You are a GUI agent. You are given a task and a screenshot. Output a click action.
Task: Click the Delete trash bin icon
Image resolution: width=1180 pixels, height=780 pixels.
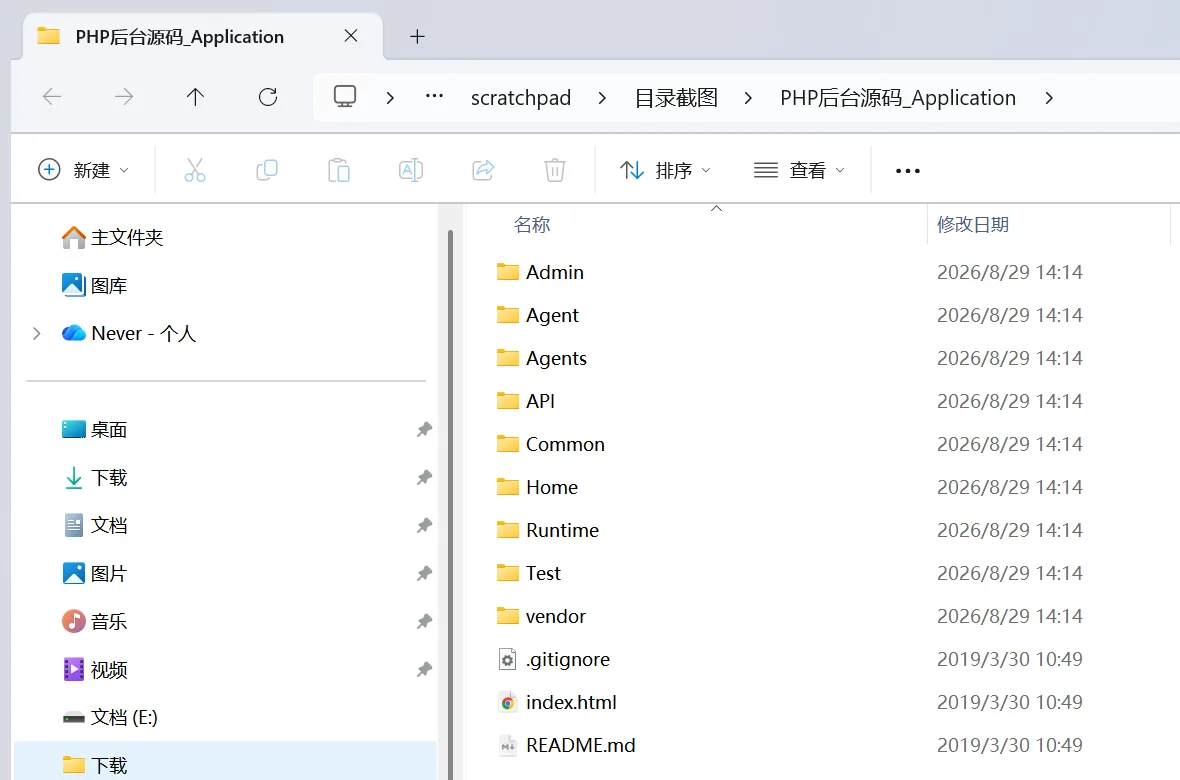[555, 170]
